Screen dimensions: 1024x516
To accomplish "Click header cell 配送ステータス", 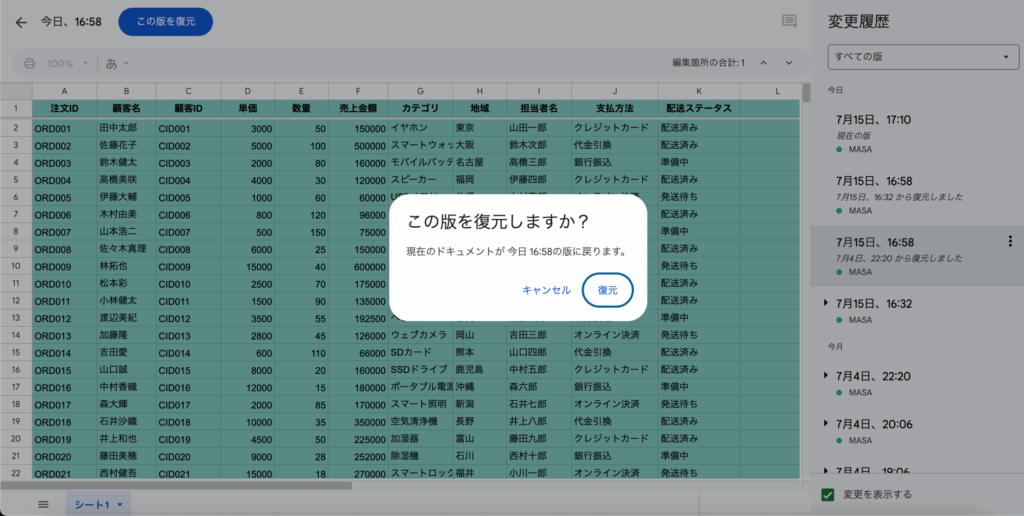I will [699, 108].
